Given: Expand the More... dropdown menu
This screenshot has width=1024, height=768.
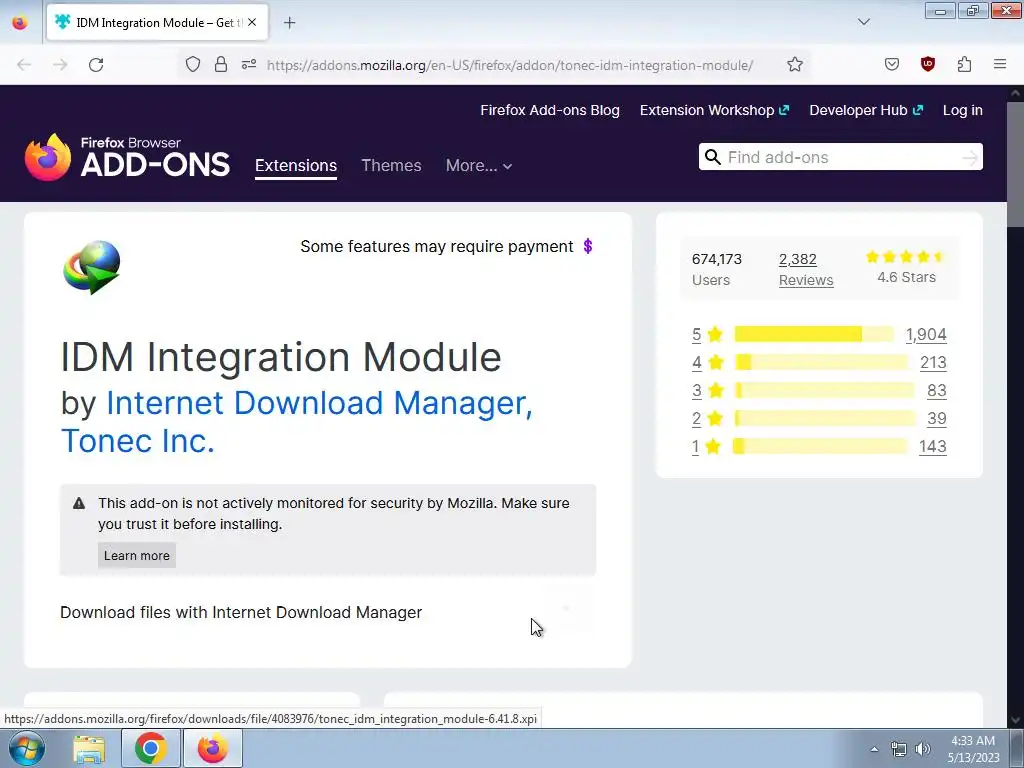Looking at the screenshot, I should (479, 166).
